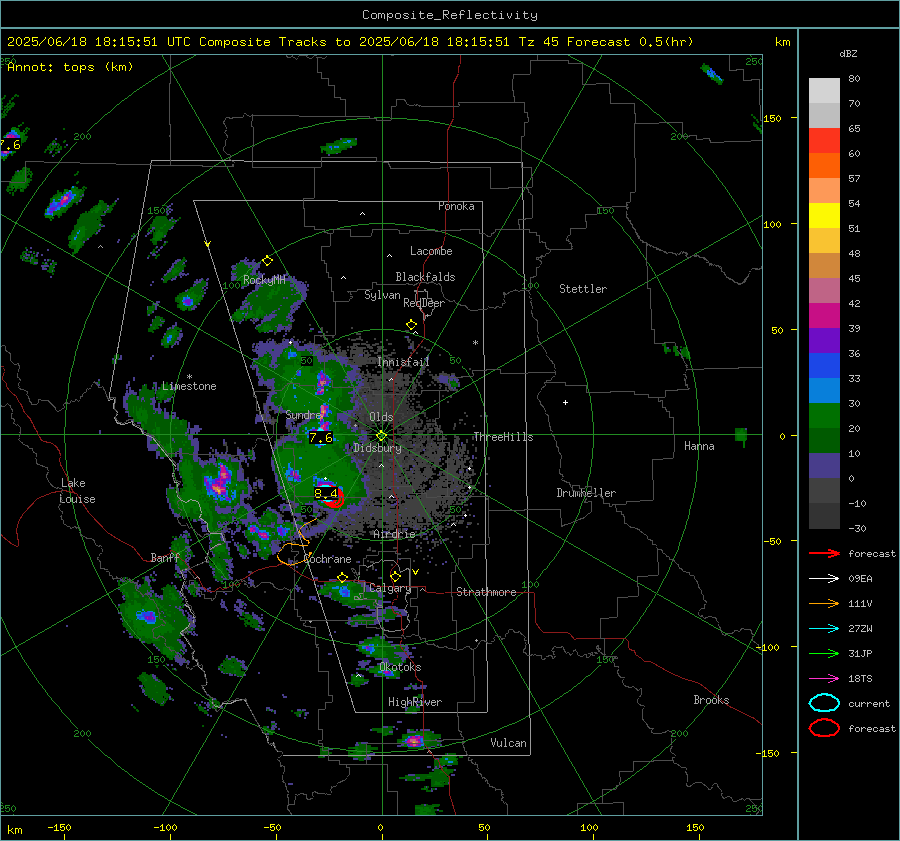900x841 pixels.
Task: Select storm top label 7.6 near Sundre
Action: [321, 438]
